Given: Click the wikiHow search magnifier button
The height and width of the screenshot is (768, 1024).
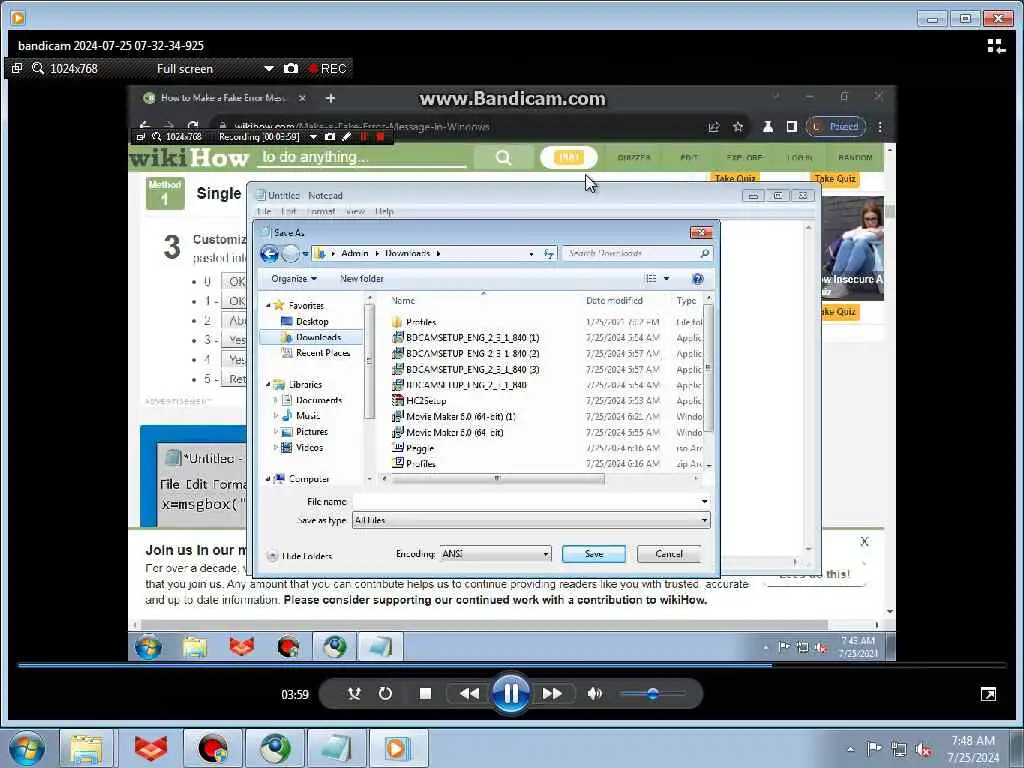Looking at the screenshot, I should click(503, 157).
